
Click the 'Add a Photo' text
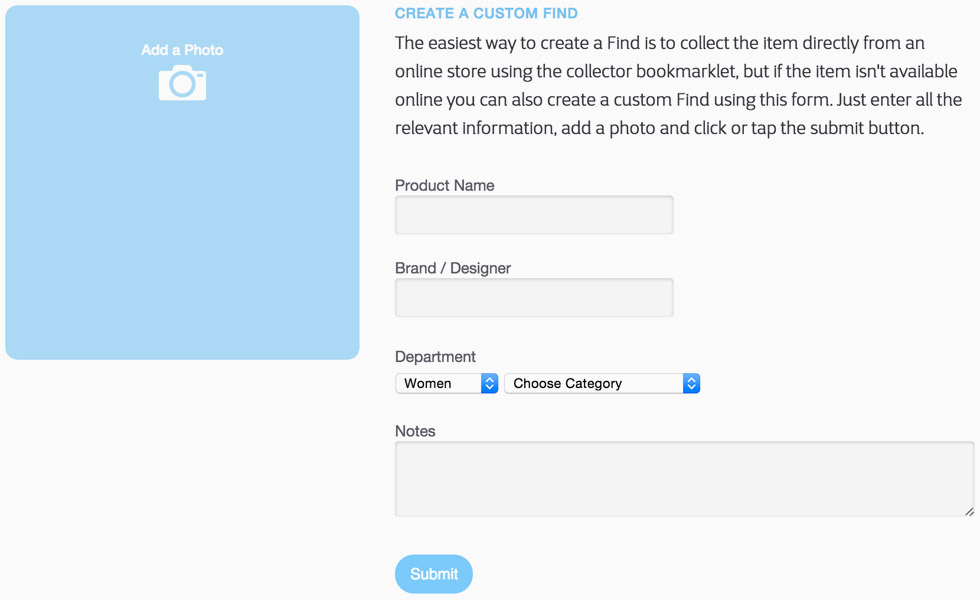point(182,50)
